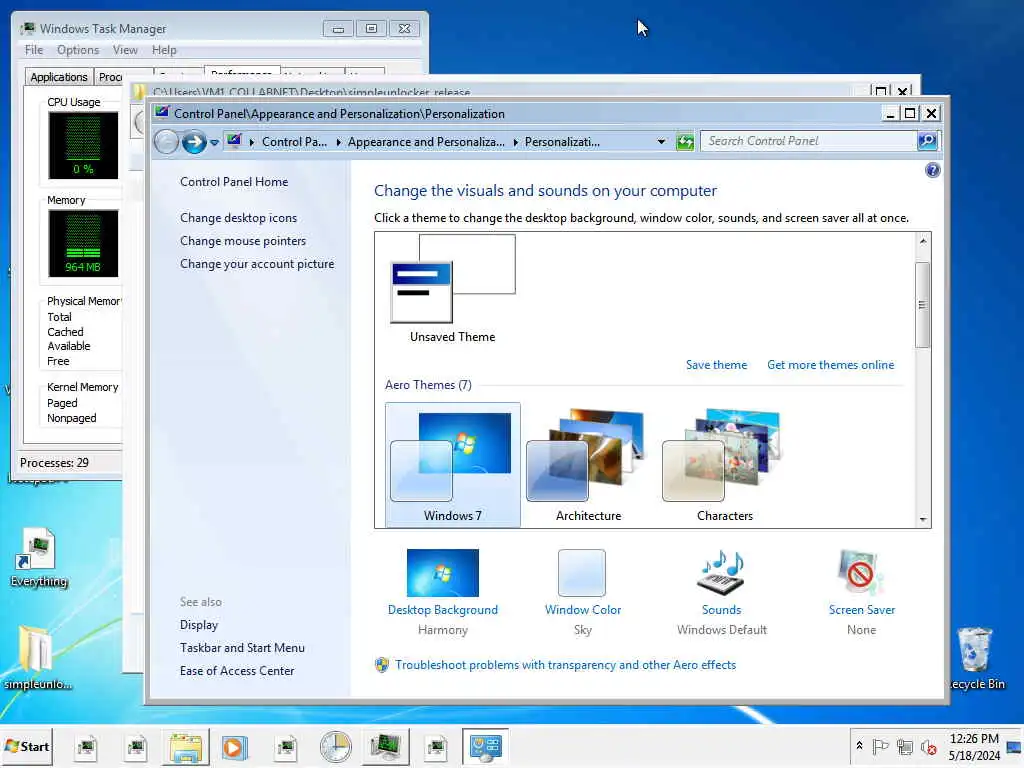Click the Help question mark icon
Screen dimensions: 1024x768
click(x=933, y=170)
